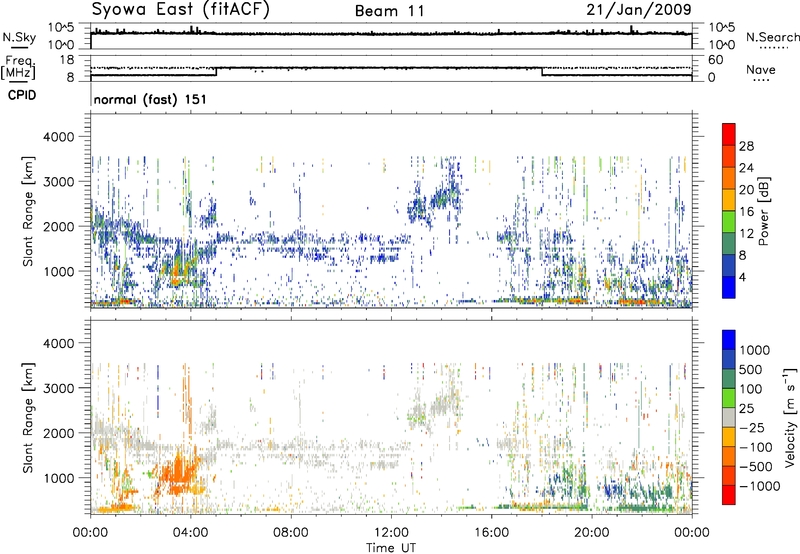Select the '04:00' time tick label

point(191,533)
